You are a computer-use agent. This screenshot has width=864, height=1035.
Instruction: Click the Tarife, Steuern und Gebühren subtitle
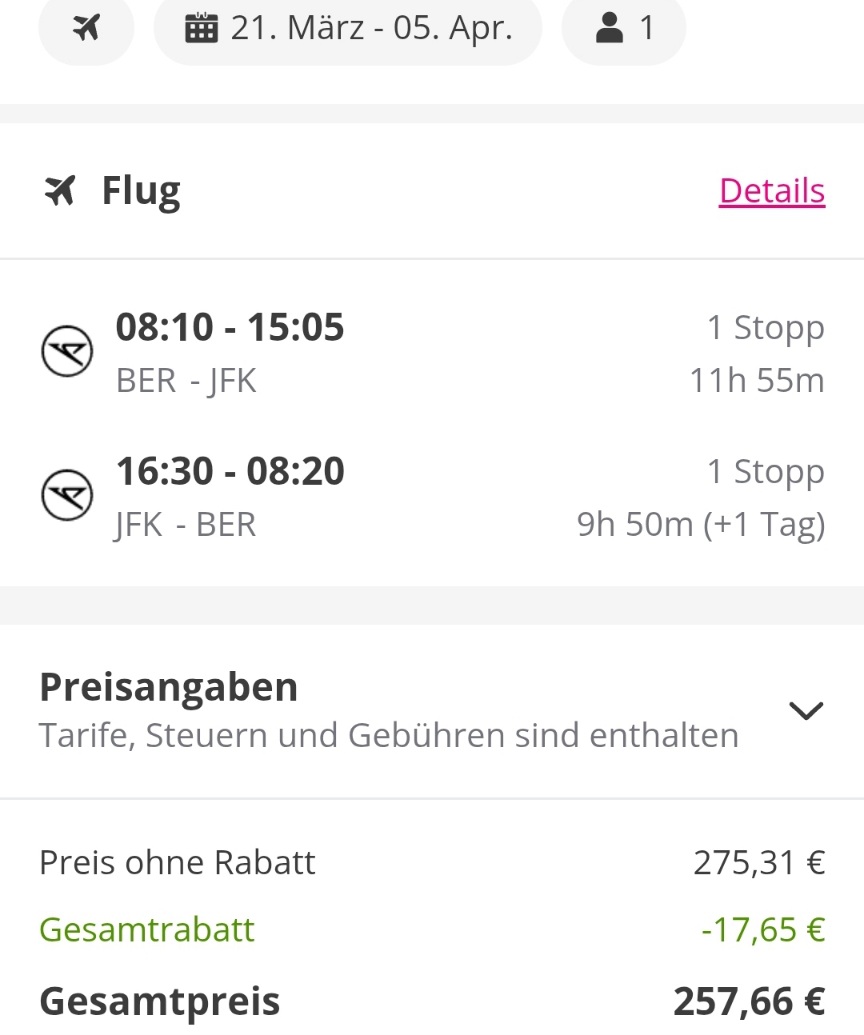(x=389, y=735)
